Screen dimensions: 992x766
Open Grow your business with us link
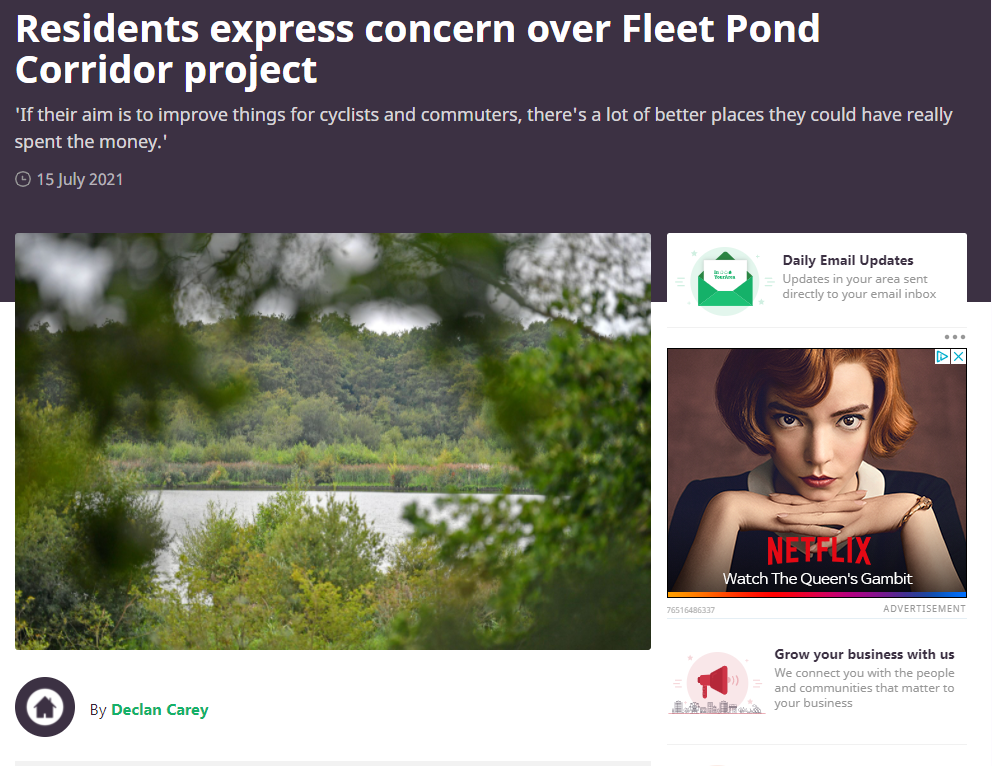click(x=864, y=654)
